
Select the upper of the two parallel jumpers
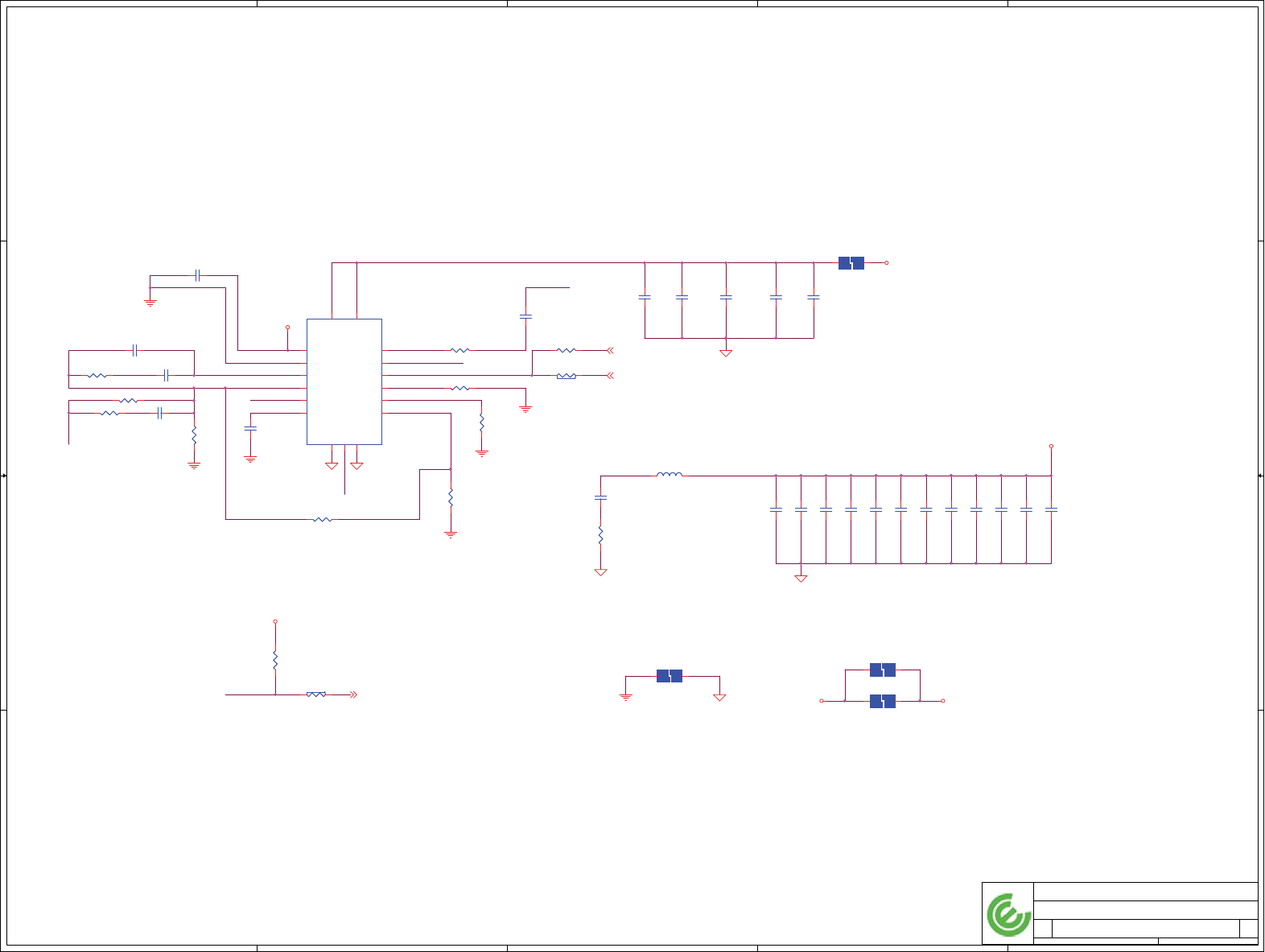pos(883,670)
